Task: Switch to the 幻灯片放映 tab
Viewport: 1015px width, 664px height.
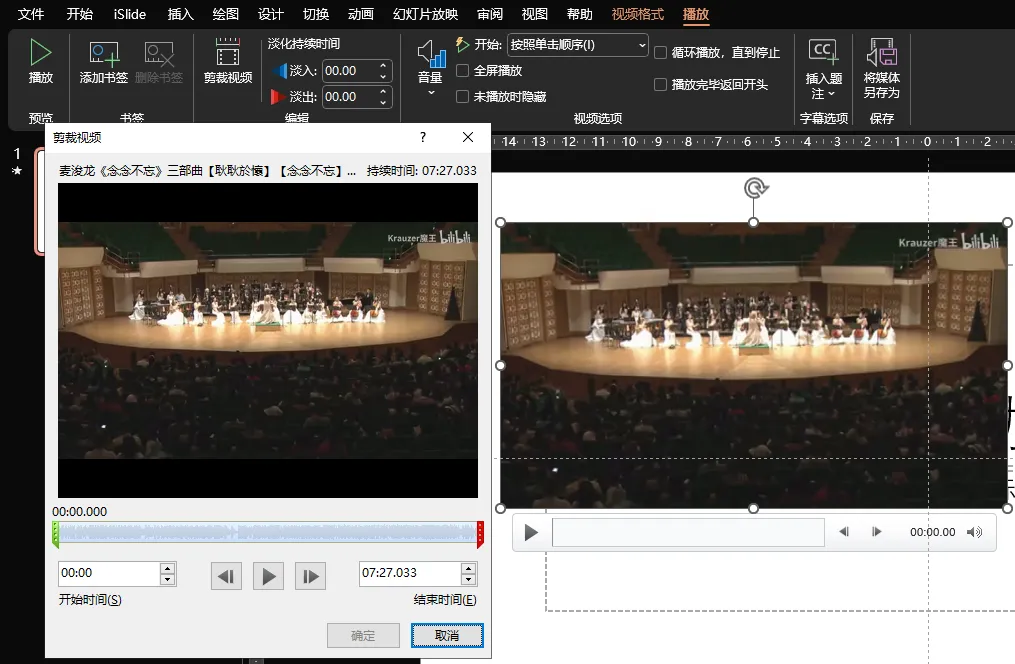Action: (x=425, y=14)
